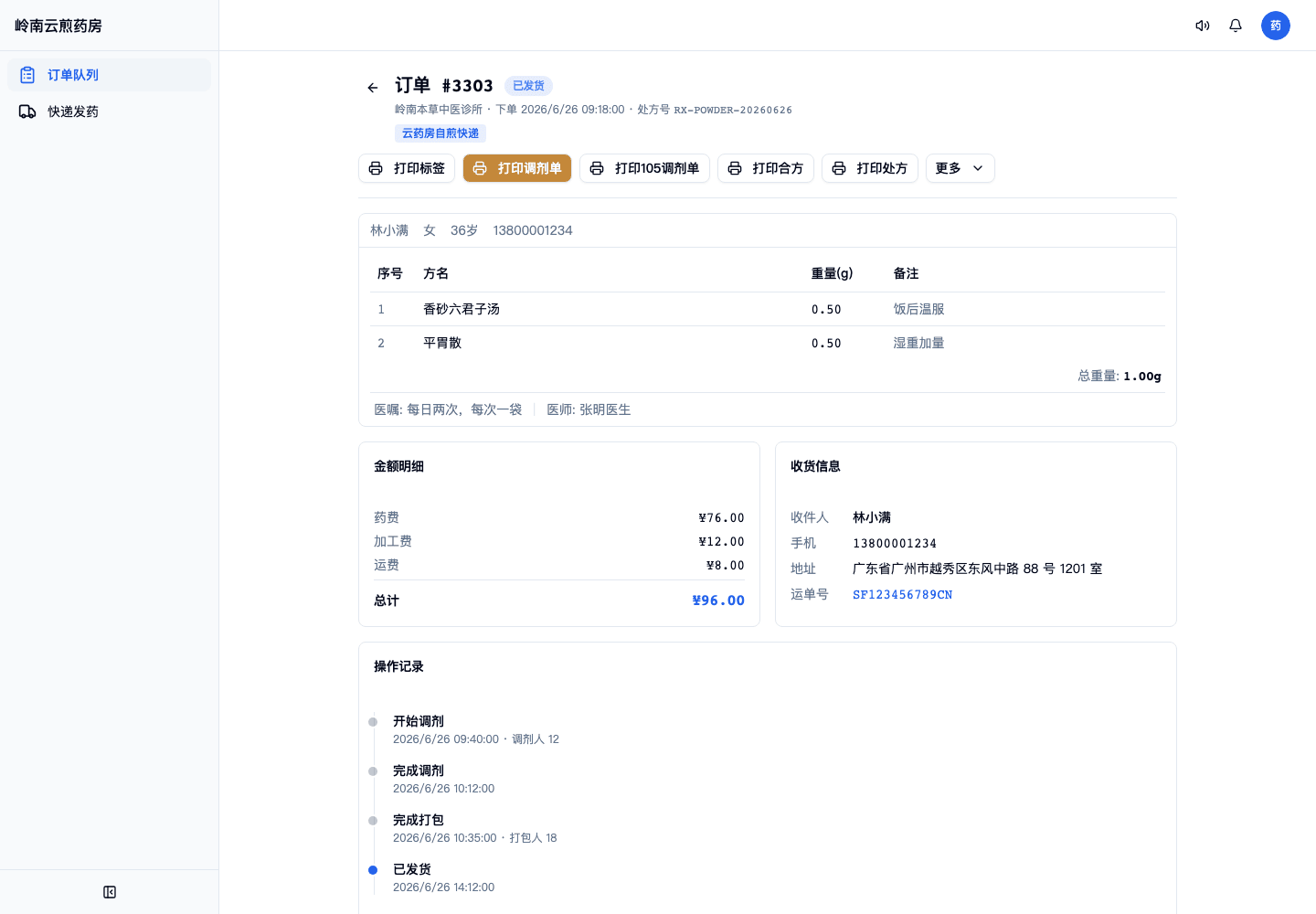Image resolution: width=1316 pixels, height=914 pixels.
Task: Click the 方名 column header
Action: pyautogui.click(x=436, y=273)
